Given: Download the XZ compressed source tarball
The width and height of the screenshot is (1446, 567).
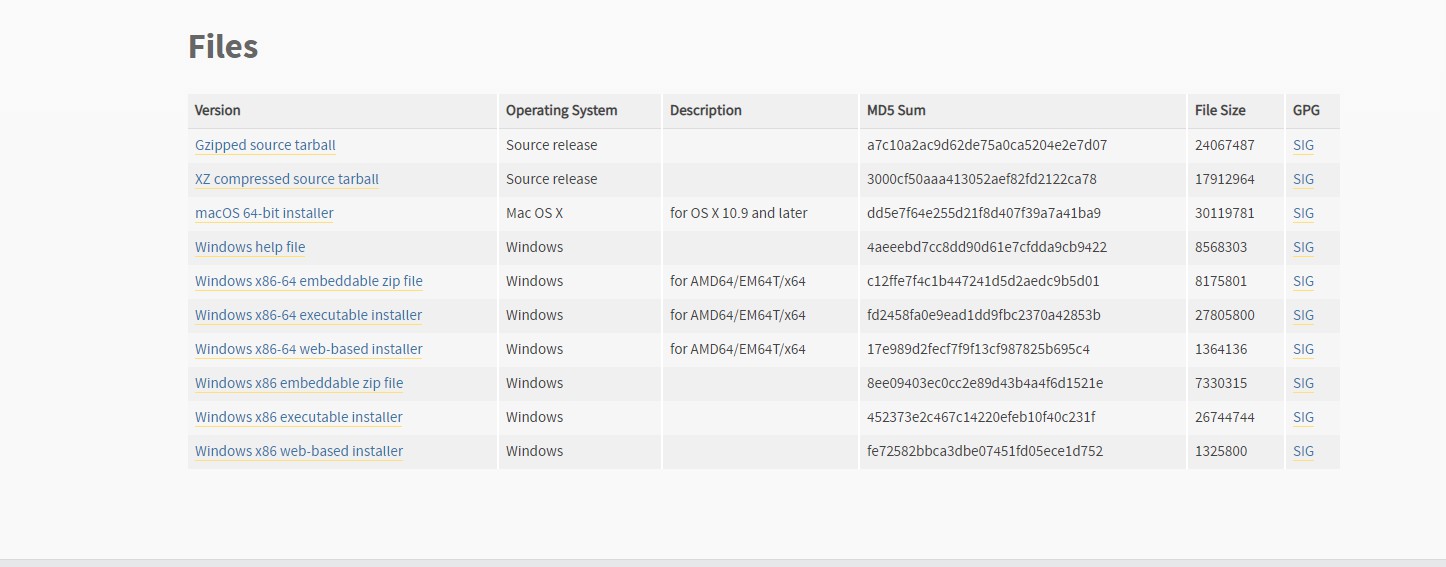Looking at the screenshot, I should 287,179.
